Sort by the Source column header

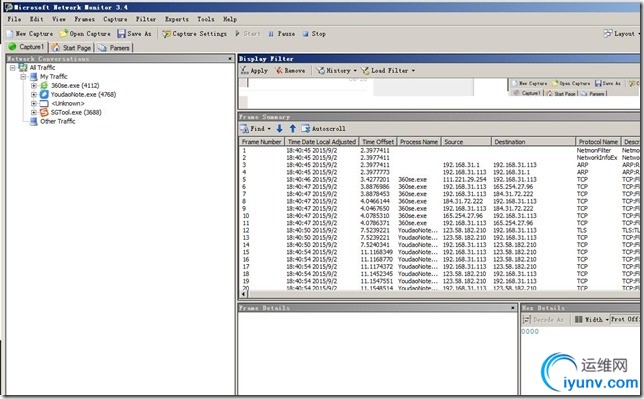point(466,142)
